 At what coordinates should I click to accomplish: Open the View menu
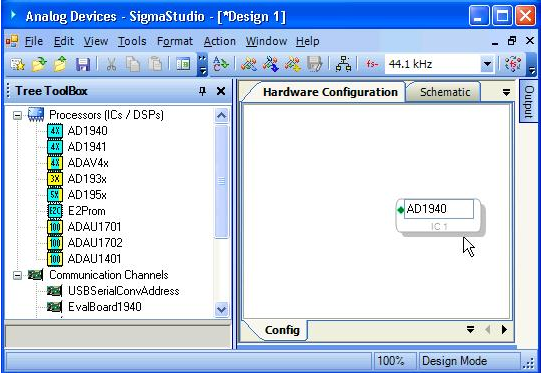click(96, 41)
